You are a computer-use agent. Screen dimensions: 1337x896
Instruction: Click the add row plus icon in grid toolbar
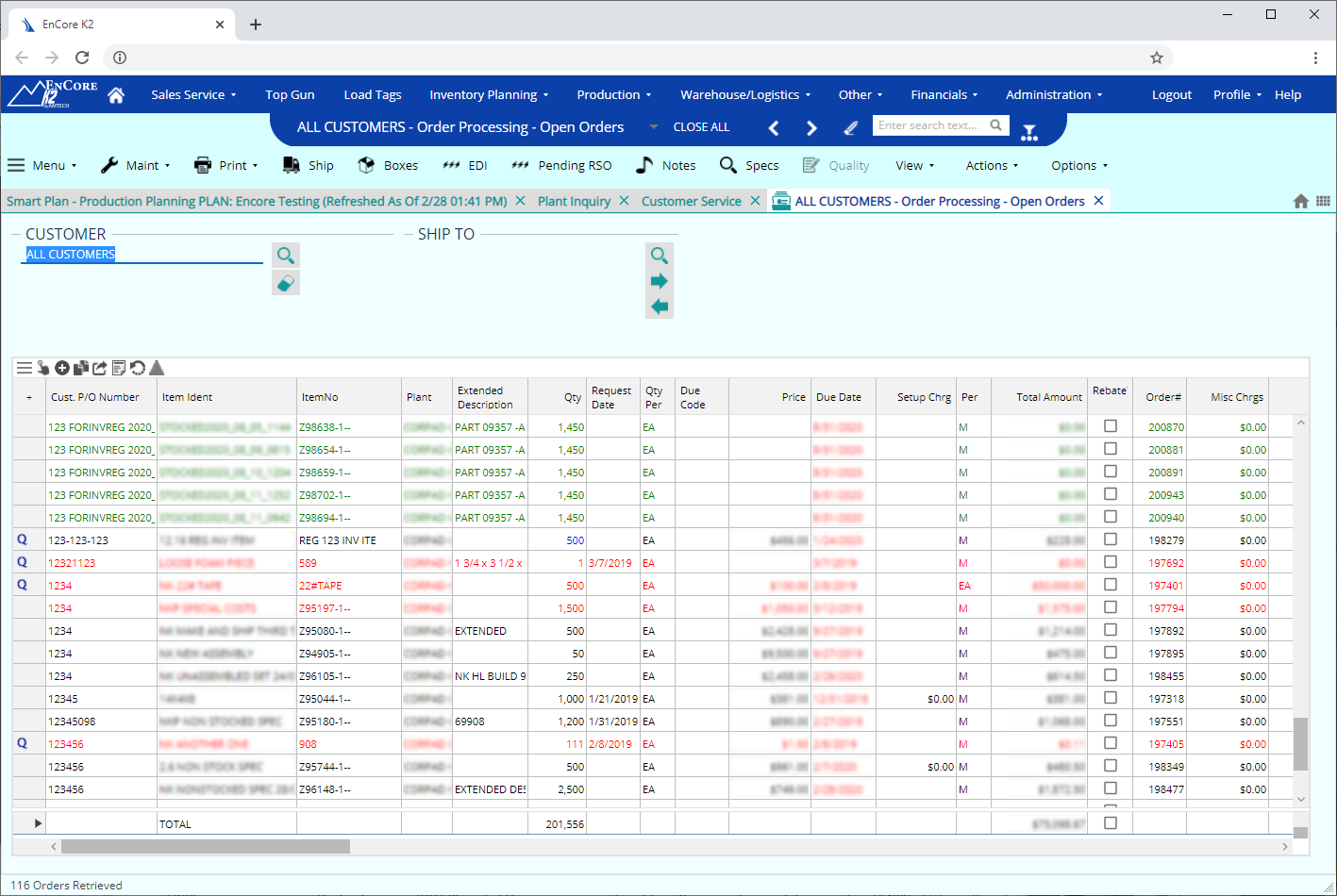tap(62, 368)
